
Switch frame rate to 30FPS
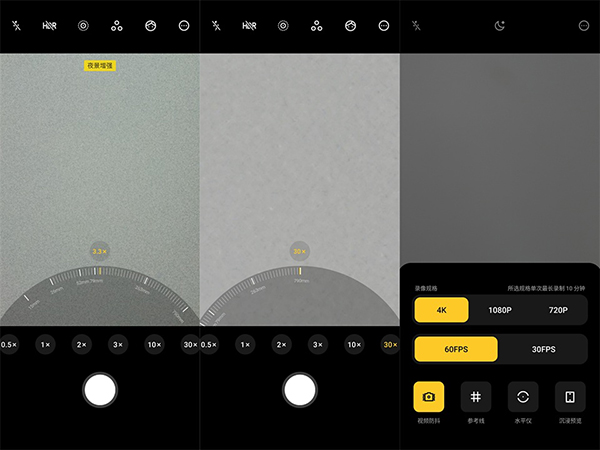pyautogui.click(x=543, y=350)
